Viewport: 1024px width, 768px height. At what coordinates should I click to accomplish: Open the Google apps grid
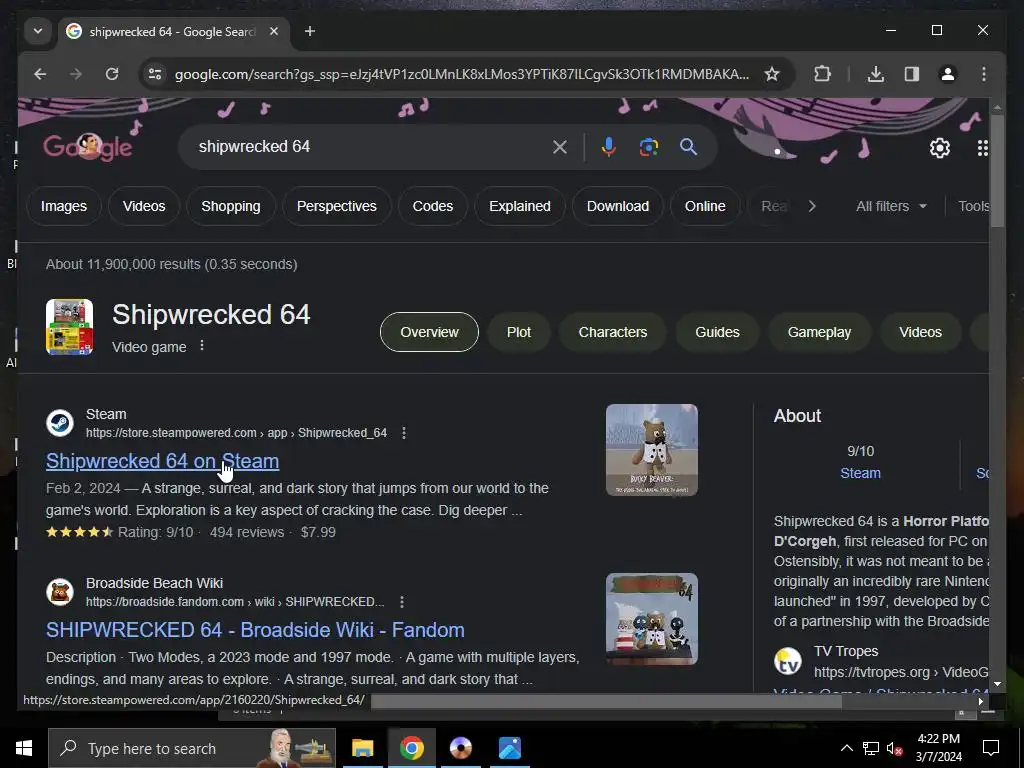(982, 148)
